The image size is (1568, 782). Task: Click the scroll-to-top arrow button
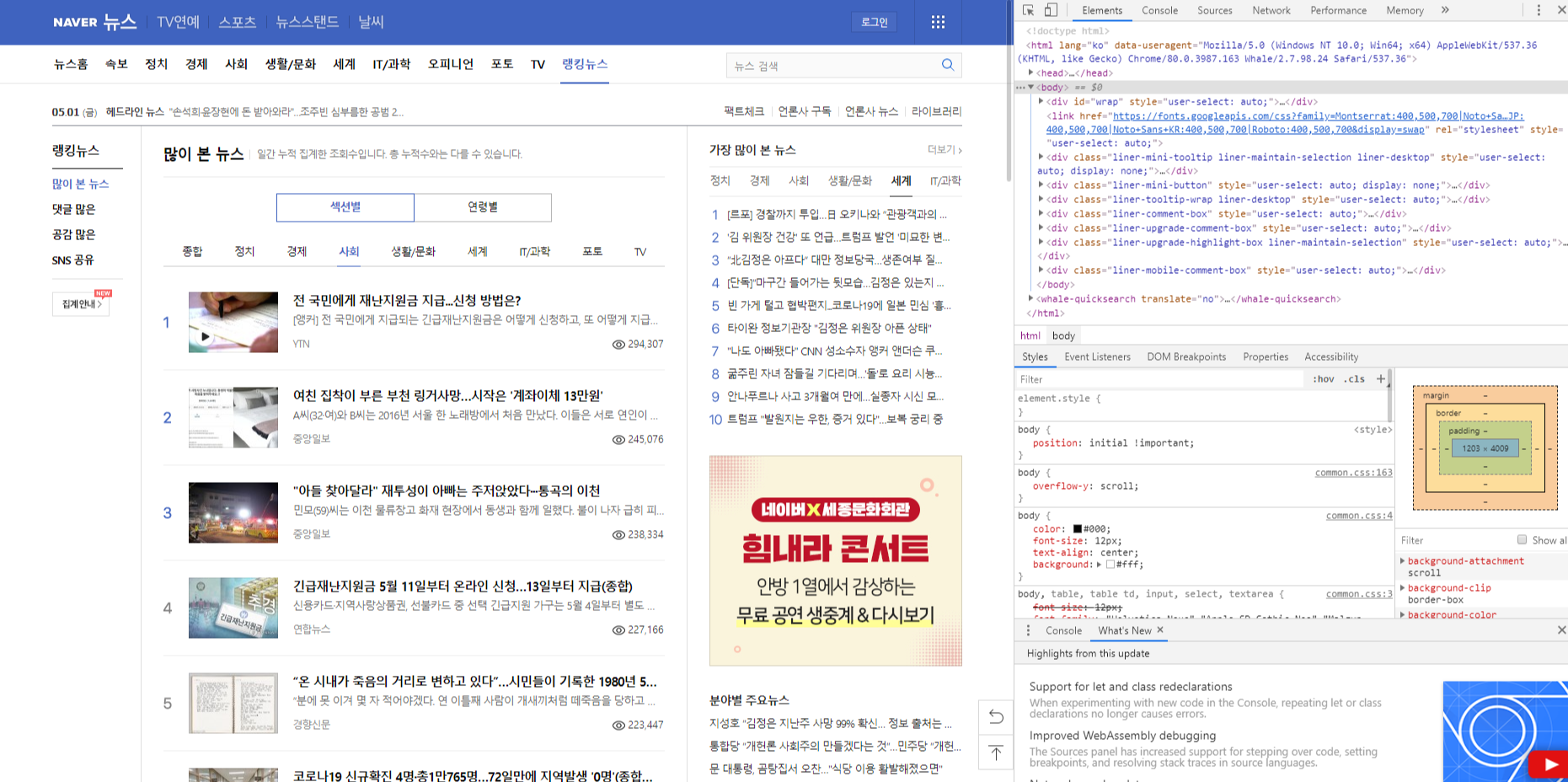[x=996, y=752]
